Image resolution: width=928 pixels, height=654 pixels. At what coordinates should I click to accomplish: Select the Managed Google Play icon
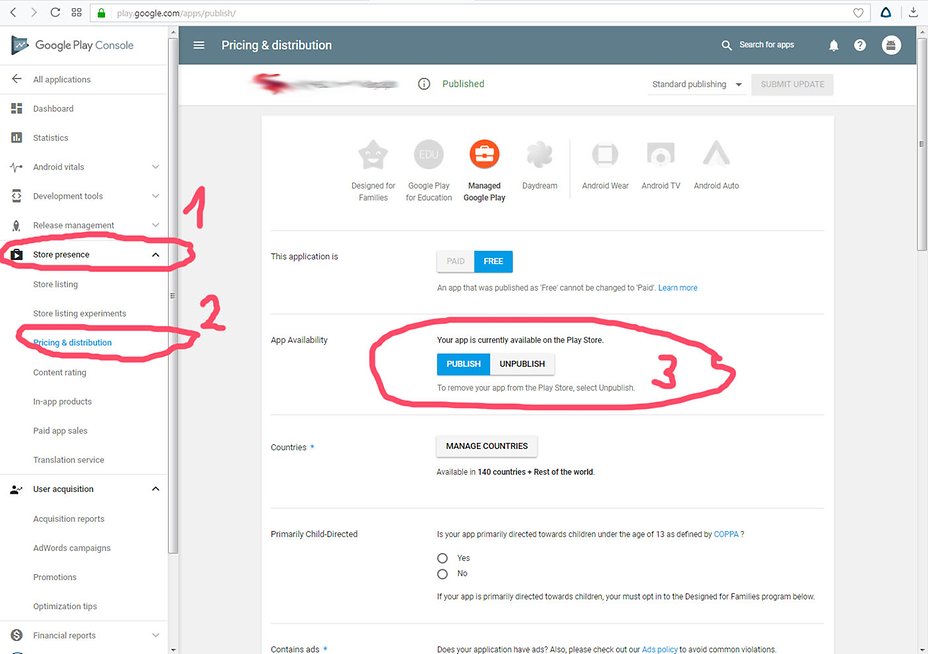click(484, 154)
